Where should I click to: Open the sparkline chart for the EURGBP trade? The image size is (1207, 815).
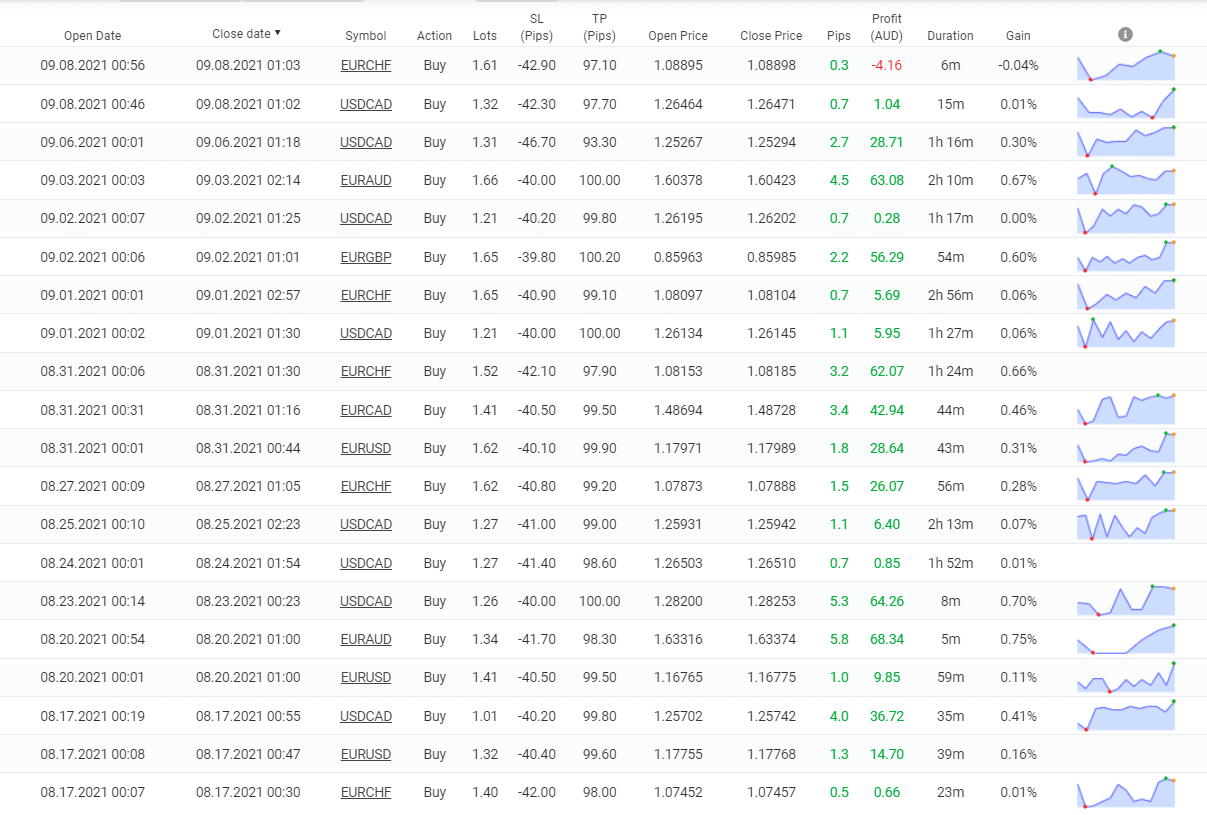pyautogui.click(x=1126, y=257)
